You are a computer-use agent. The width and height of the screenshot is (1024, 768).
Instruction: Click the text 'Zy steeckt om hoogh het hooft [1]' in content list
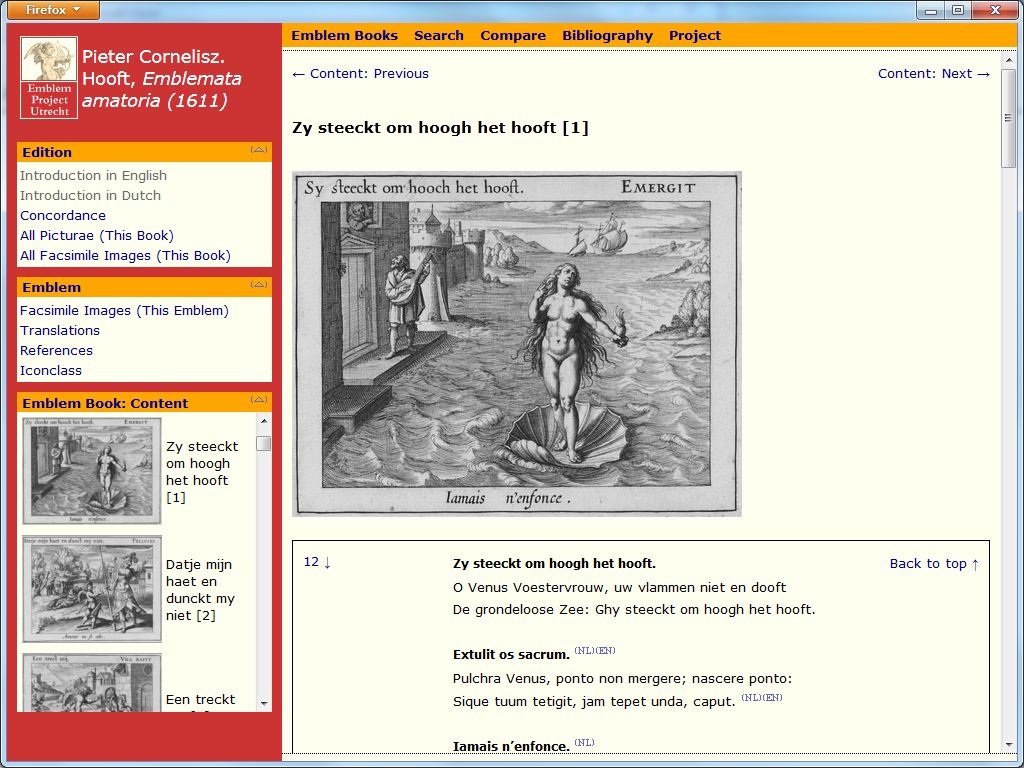coord(202,472)
